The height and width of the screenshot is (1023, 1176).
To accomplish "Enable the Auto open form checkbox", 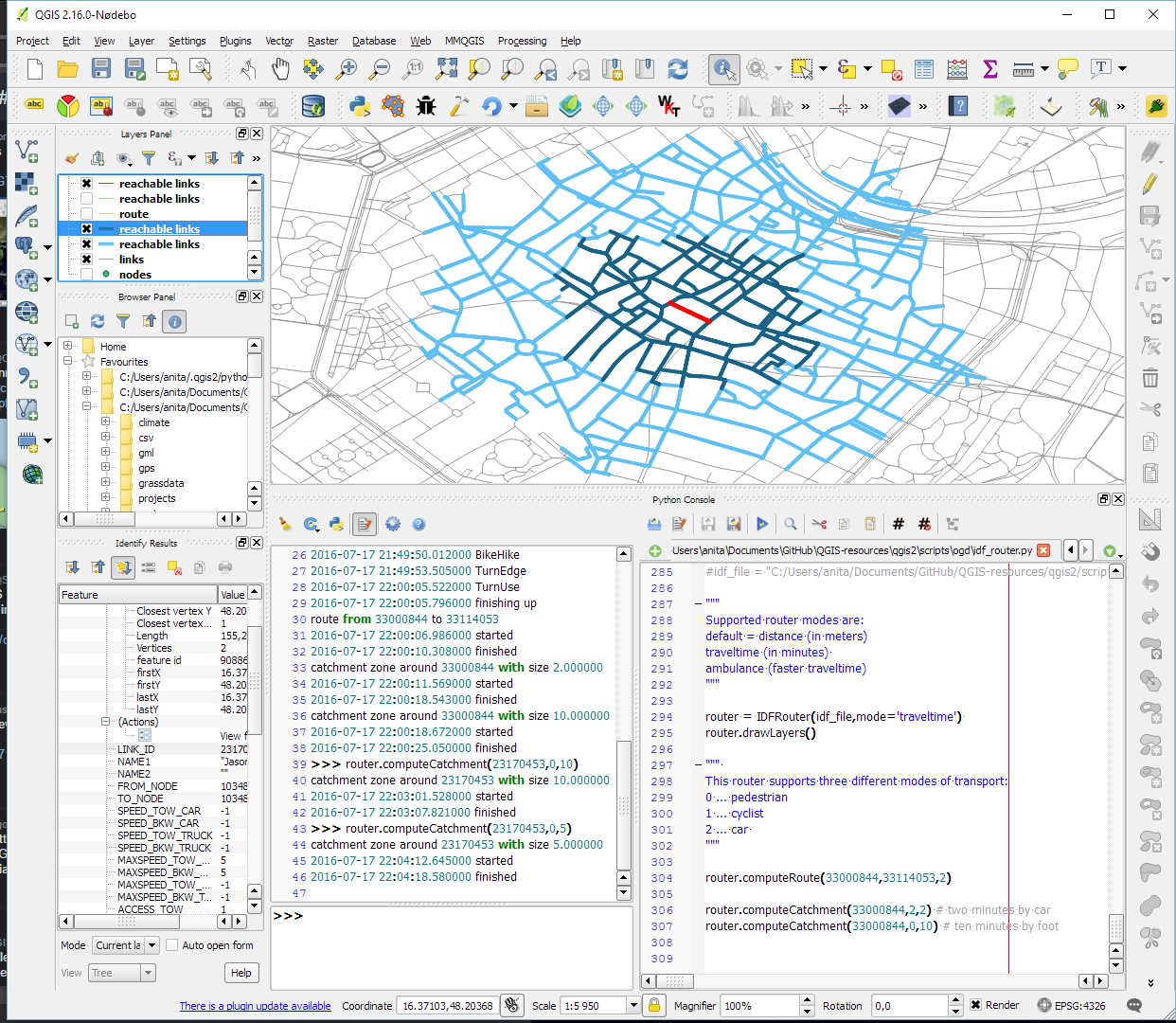I will click(171, 945).
